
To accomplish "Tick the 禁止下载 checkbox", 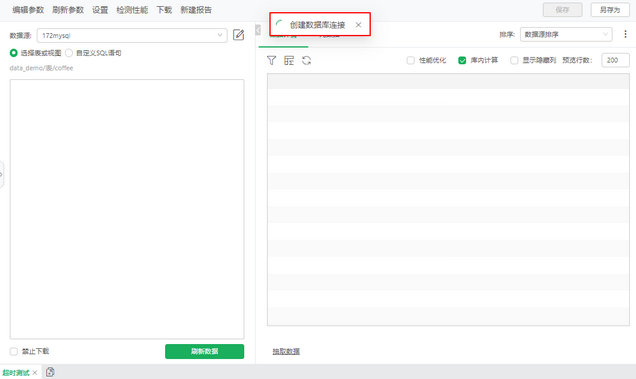I will point(14,351).
